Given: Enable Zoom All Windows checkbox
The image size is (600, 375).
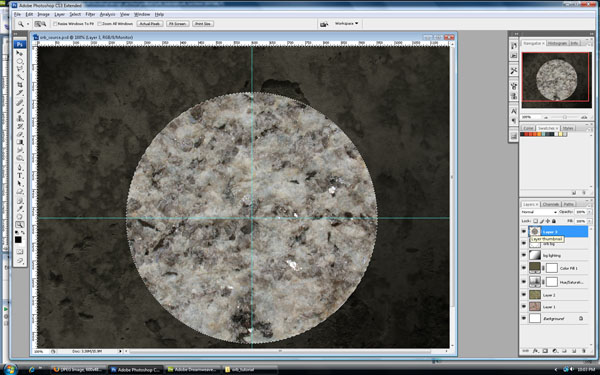Looking at the screenshot, I should pos(99,24).
